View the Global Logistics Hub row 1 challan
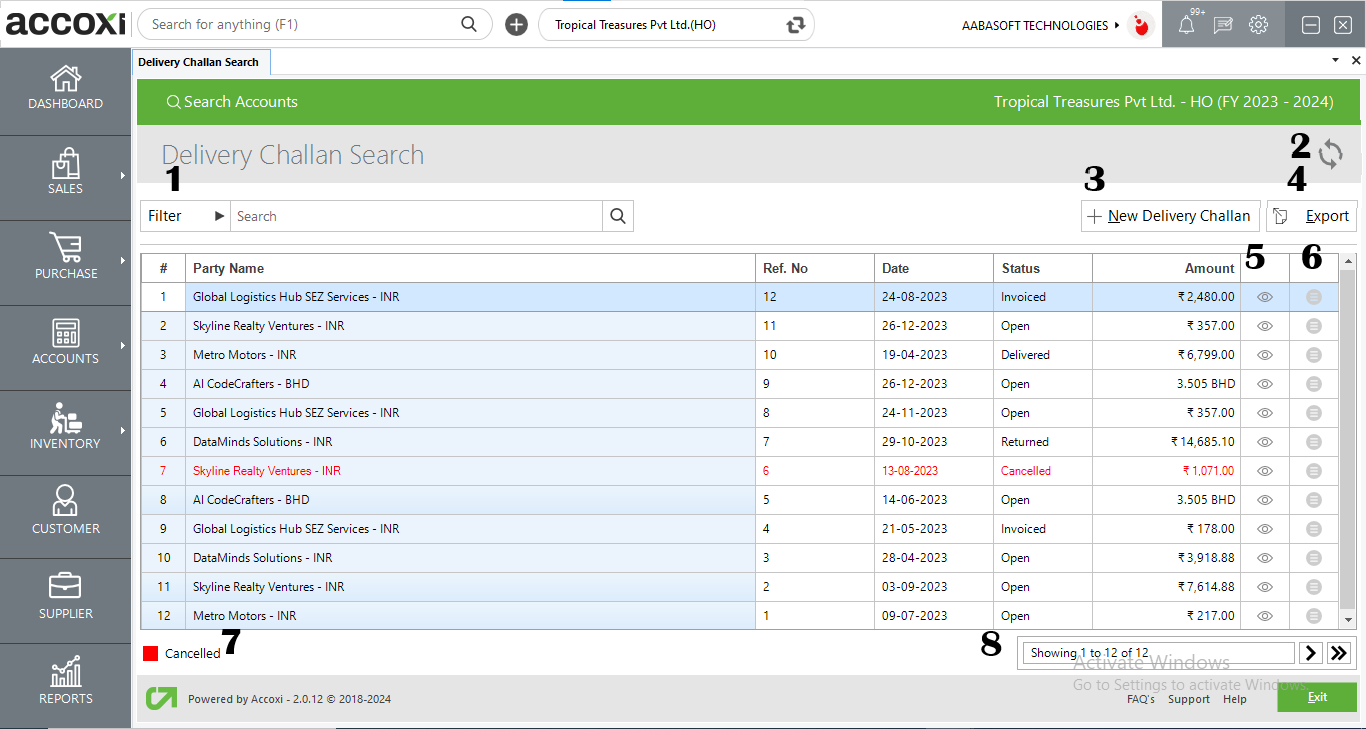This screenshot has width=1366, height=729. pos(1265,297)
